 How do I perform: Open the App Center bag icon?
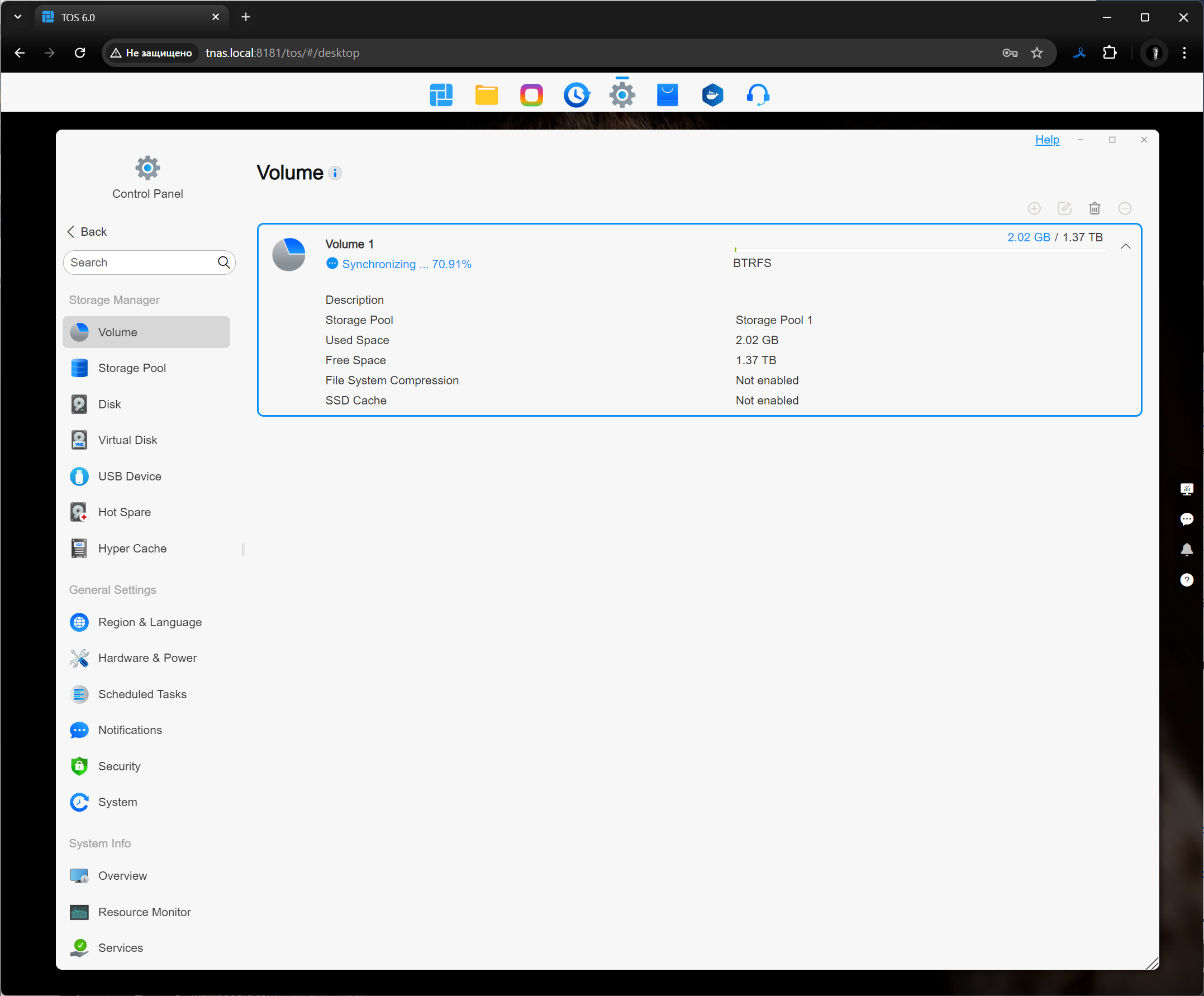pos(667,95)
